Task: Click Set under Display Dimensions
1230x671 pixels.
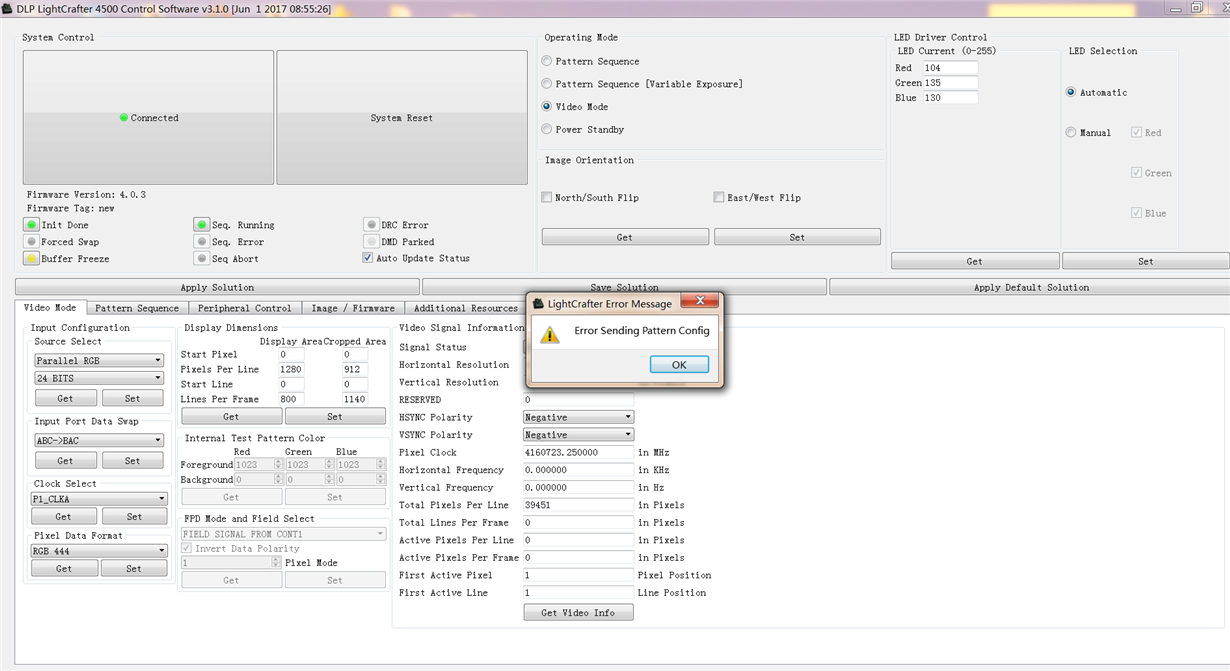Action: pos(335,417)
